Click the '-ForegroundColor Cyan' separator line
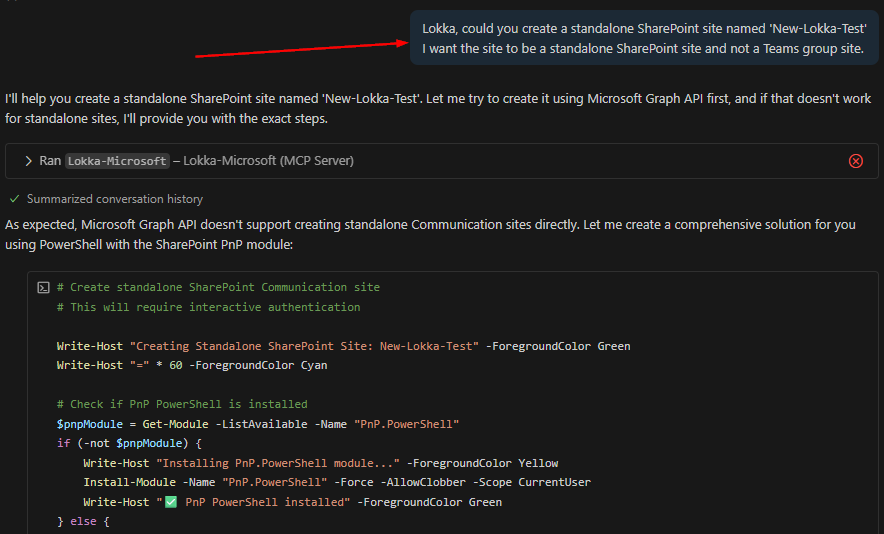884x534 pixels. click(191, 365)
